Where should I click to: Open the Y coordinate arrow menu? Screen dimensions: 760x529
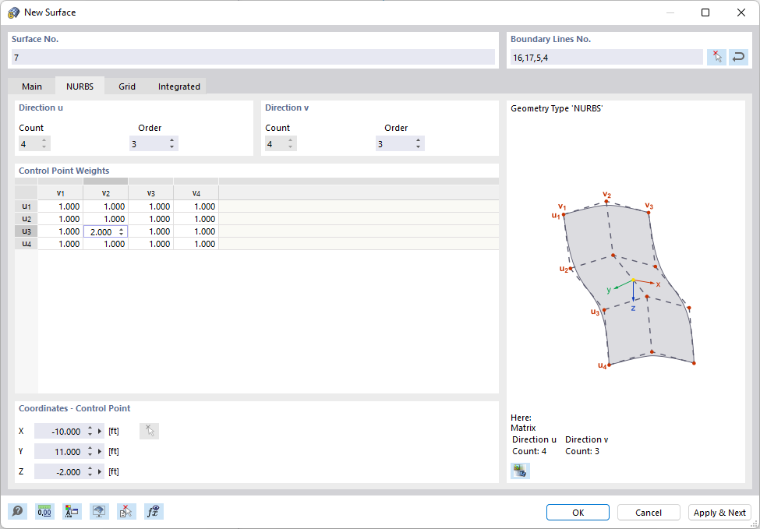[100, 451]
